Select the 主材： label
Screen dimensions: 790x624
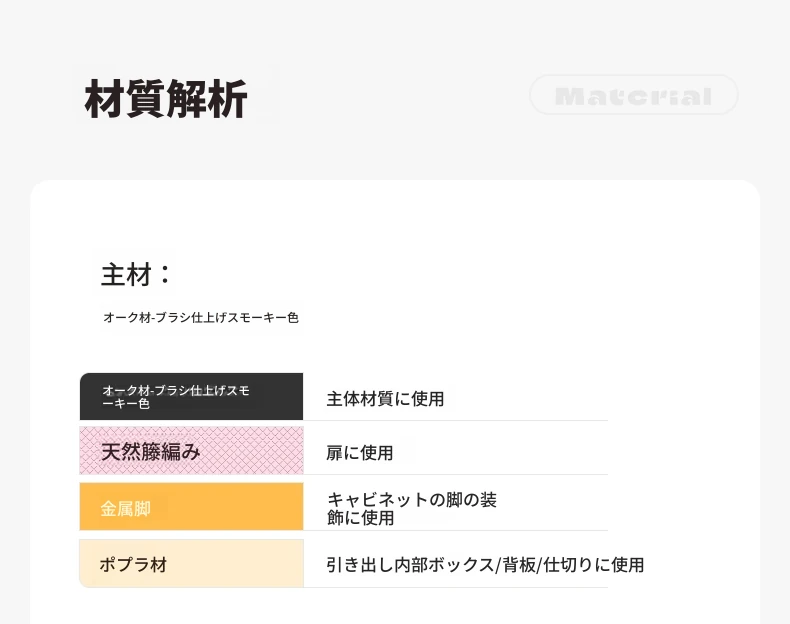[x=136, y=274]
